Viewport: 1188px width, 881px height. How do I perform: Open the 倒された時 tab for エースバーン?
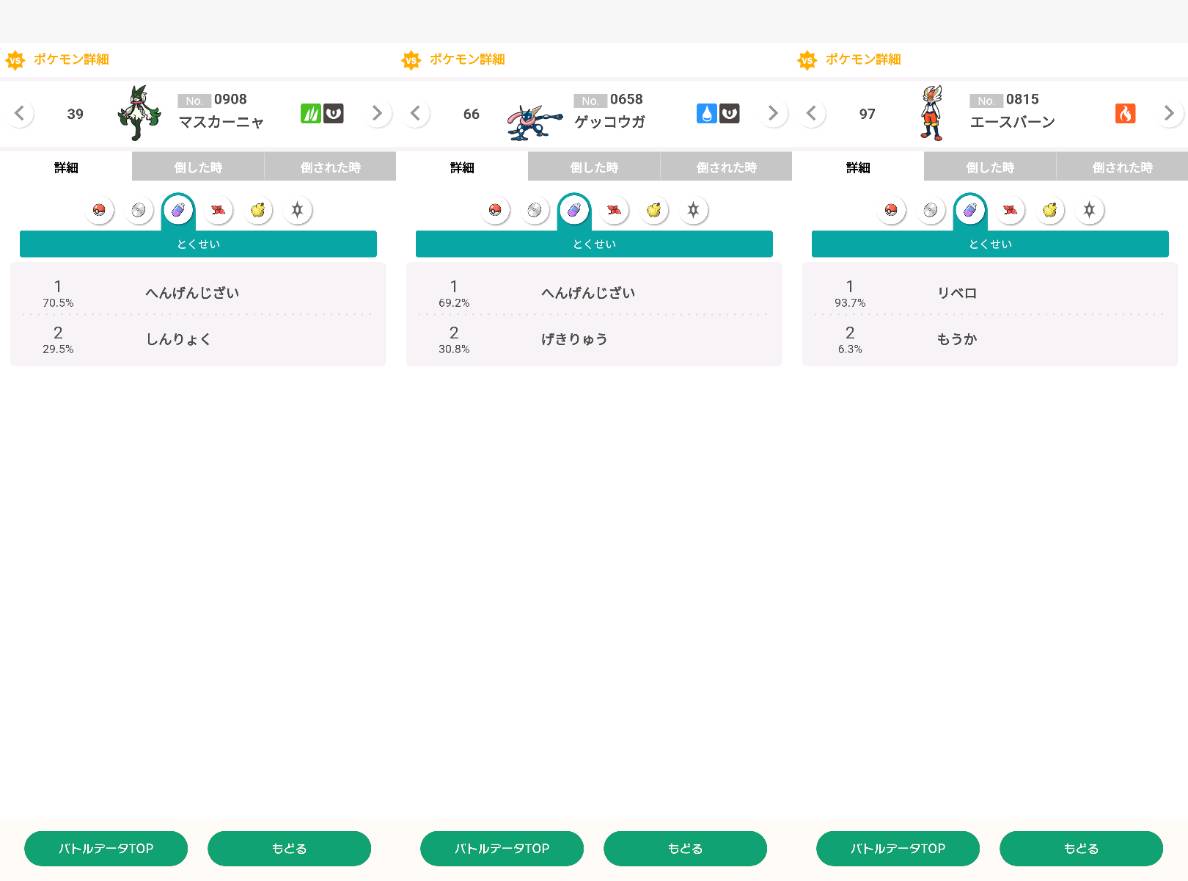point(1122,167)
